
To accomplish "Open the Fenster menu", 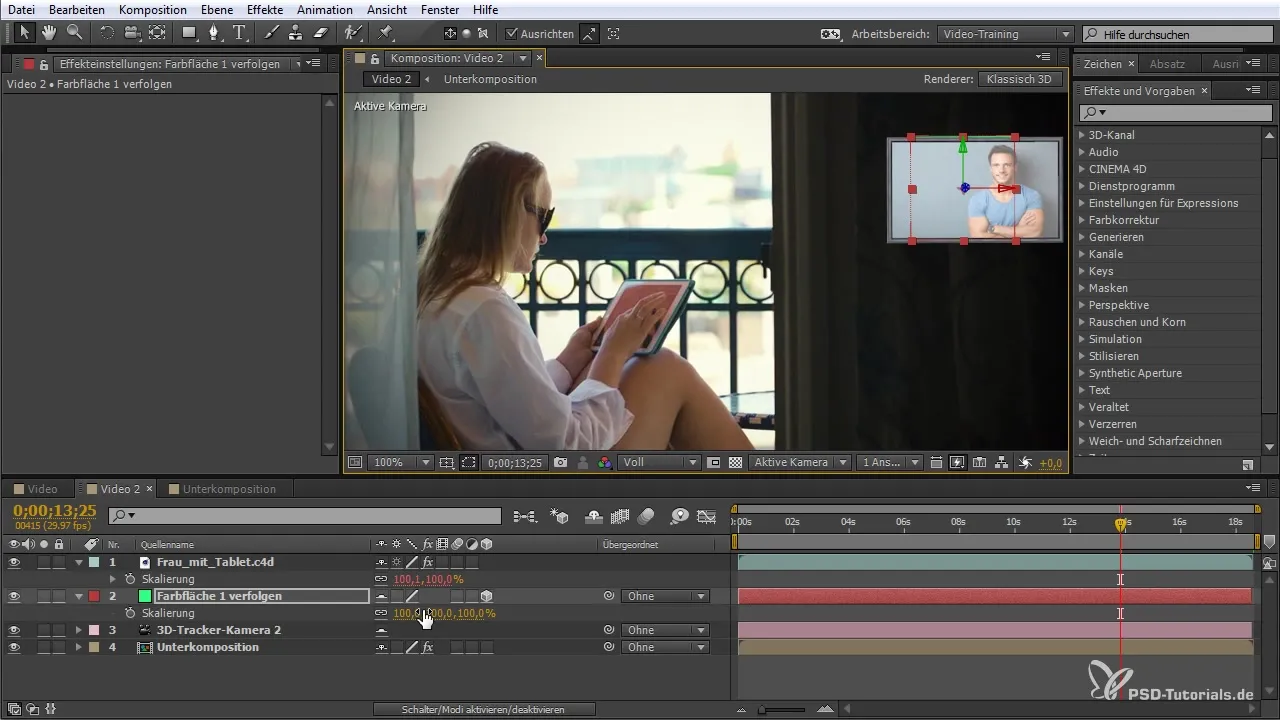I will click(x=440, y=9).
